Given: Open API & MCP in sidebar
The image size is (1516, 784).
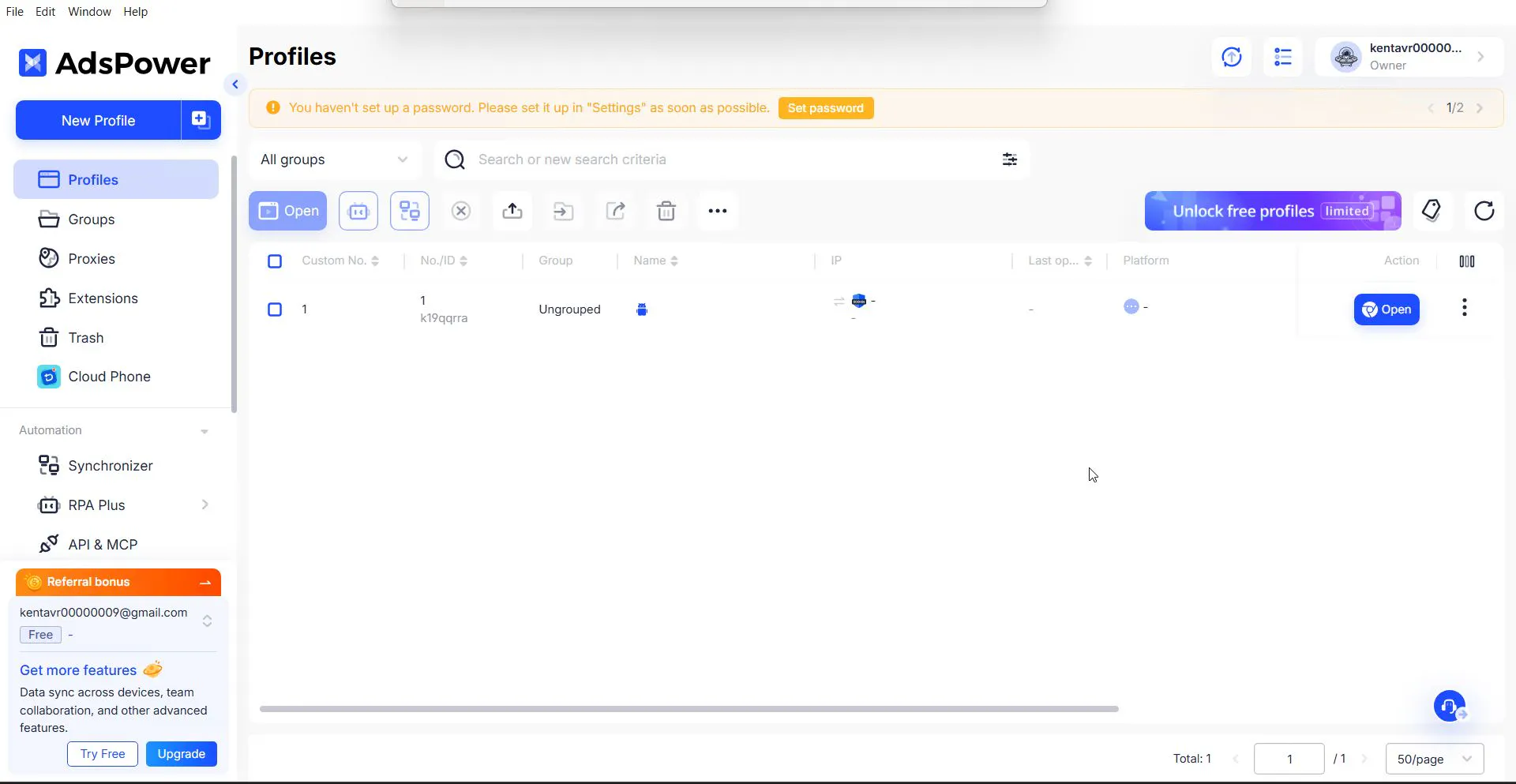Looking at the screenshot, I should point(116,545).
